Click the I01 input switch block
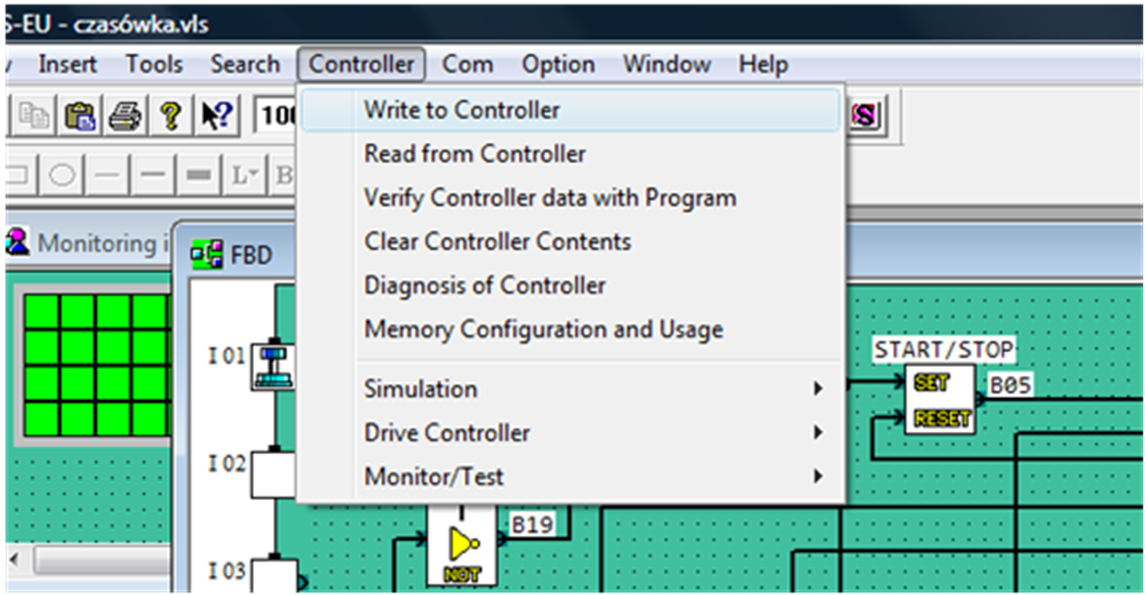1145x595 pixels. coord(273,365)
